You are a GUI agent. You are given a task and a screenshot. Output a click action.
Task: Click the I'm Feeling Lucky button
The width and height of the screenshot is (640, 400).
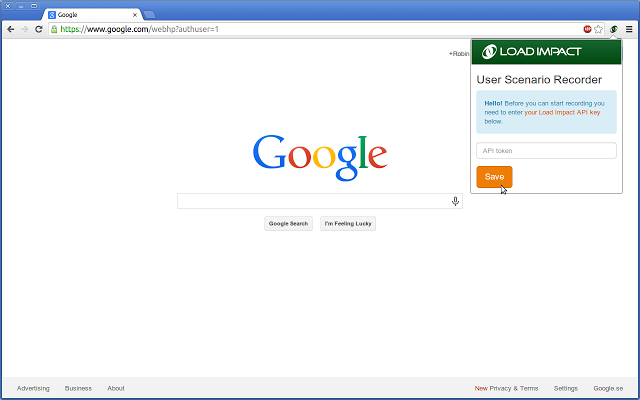tap(348, 224)
